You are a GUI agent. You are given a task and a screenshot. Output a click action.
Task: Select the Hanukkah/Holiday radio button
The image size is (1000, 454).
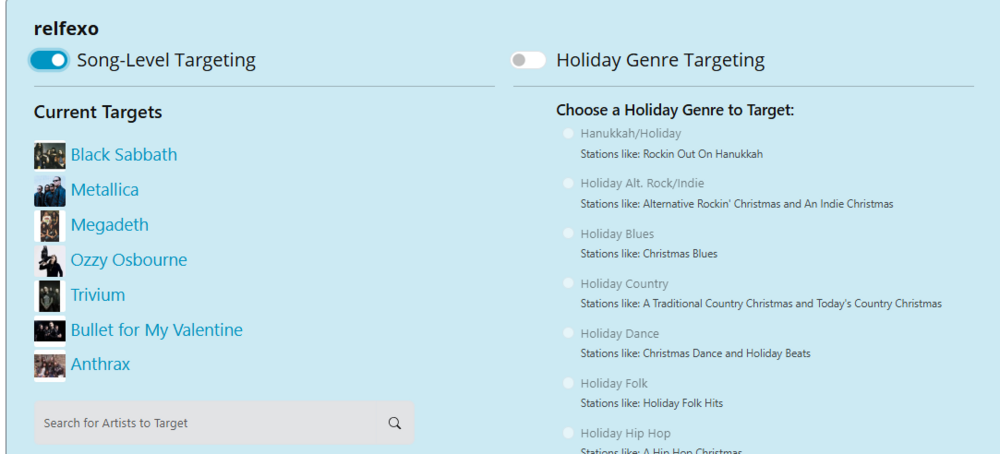click(568, 133)
